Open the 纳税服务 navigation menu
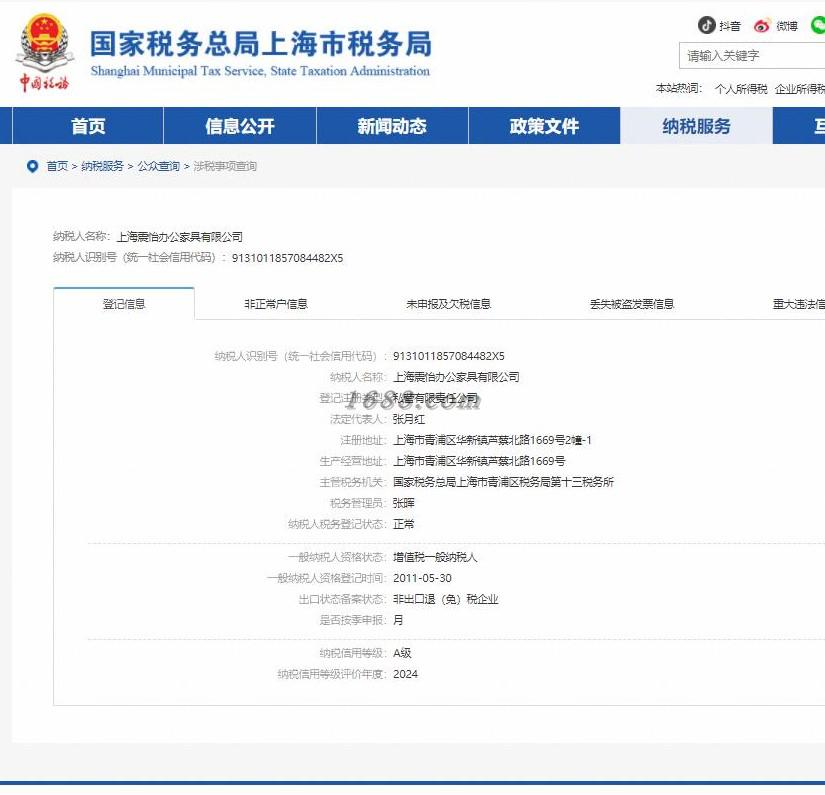825x795 pixels. (x=696, y=126)
